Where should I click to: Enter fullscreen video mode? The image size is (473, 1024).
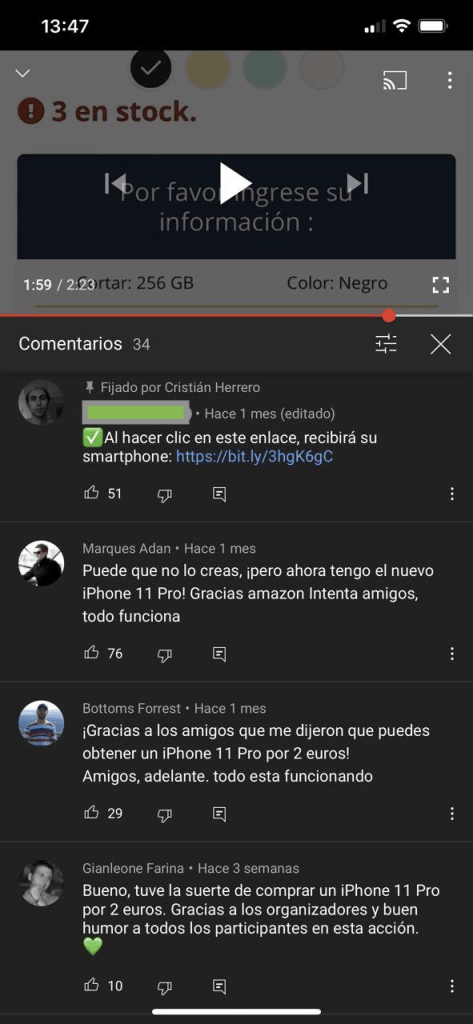tap(441, 284)
